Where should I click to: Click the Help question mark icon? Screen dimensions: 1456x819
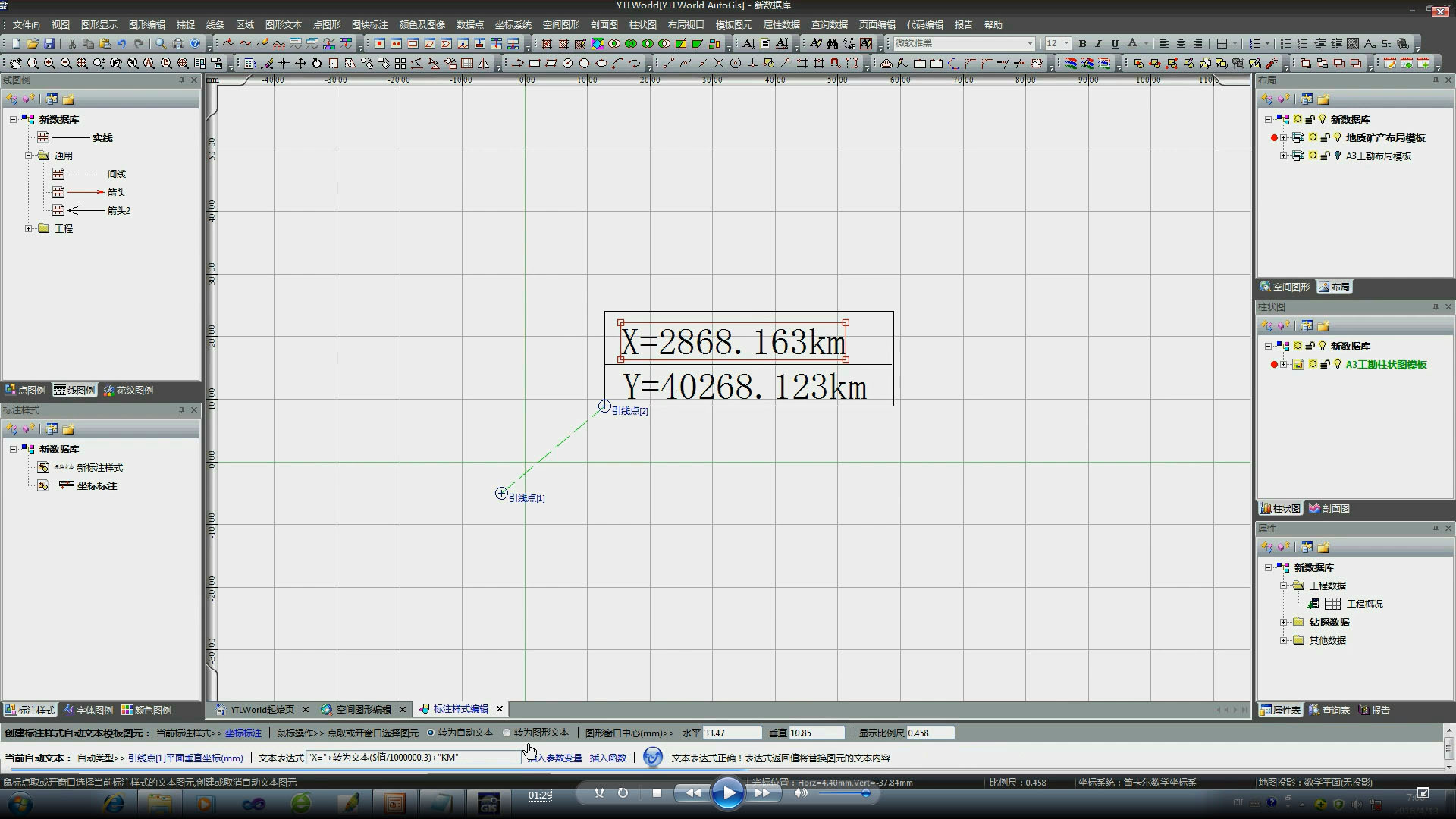(195, 44)
